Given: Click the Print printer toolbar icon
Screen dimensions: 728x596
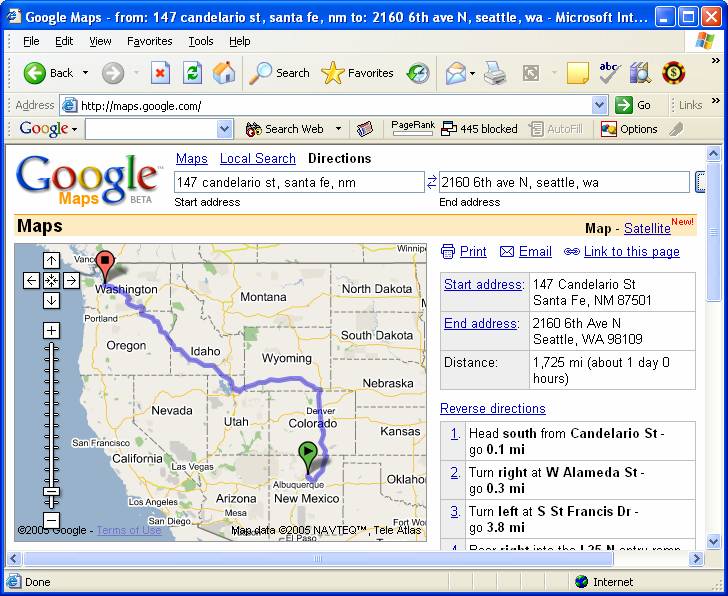Looking at the screenshot, I should point(495,73).
